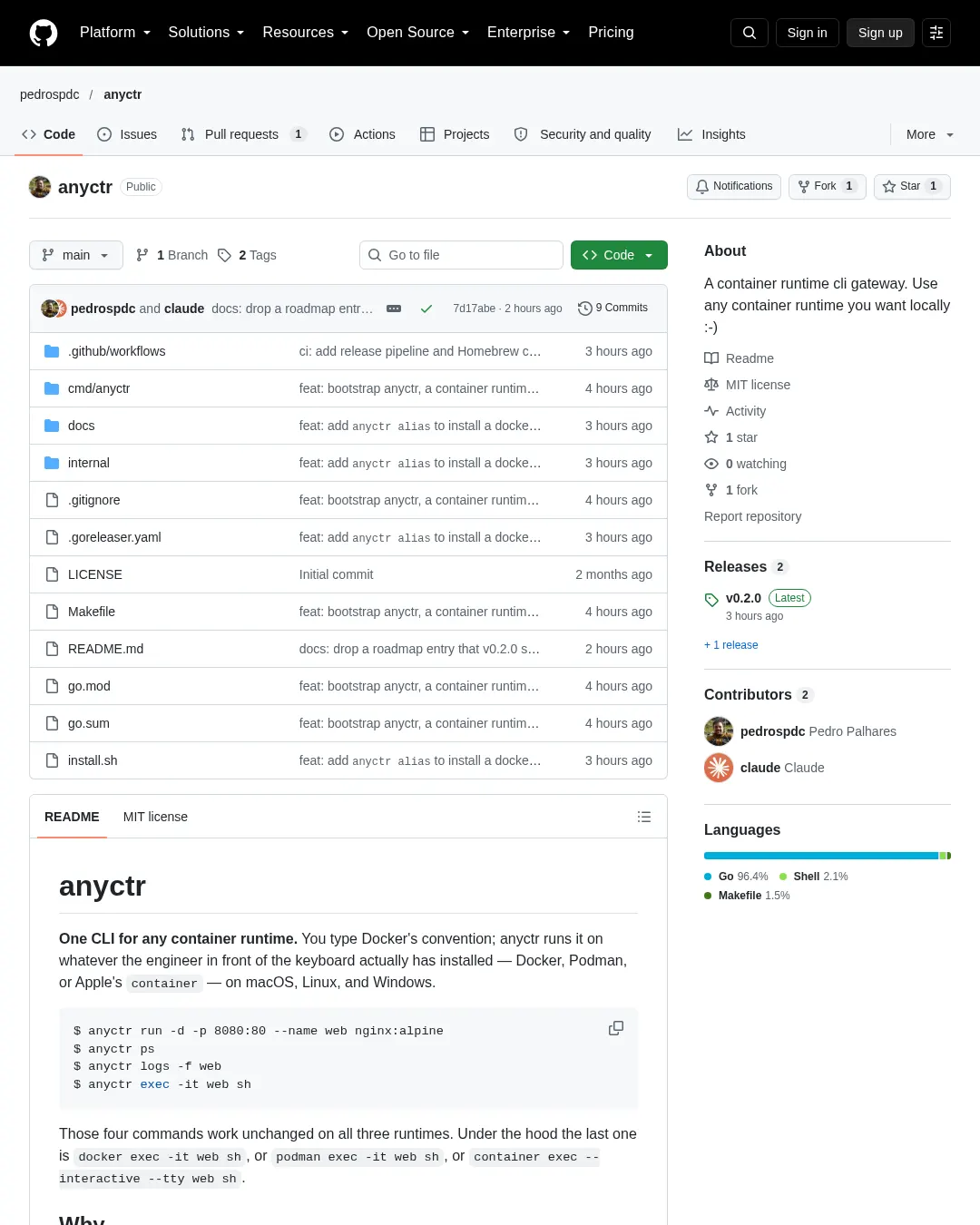Image resolution: width=980 pixels, height=1225 pixels.
Task: Expand the More navigation dropdown
Action: tap(930, 134)
